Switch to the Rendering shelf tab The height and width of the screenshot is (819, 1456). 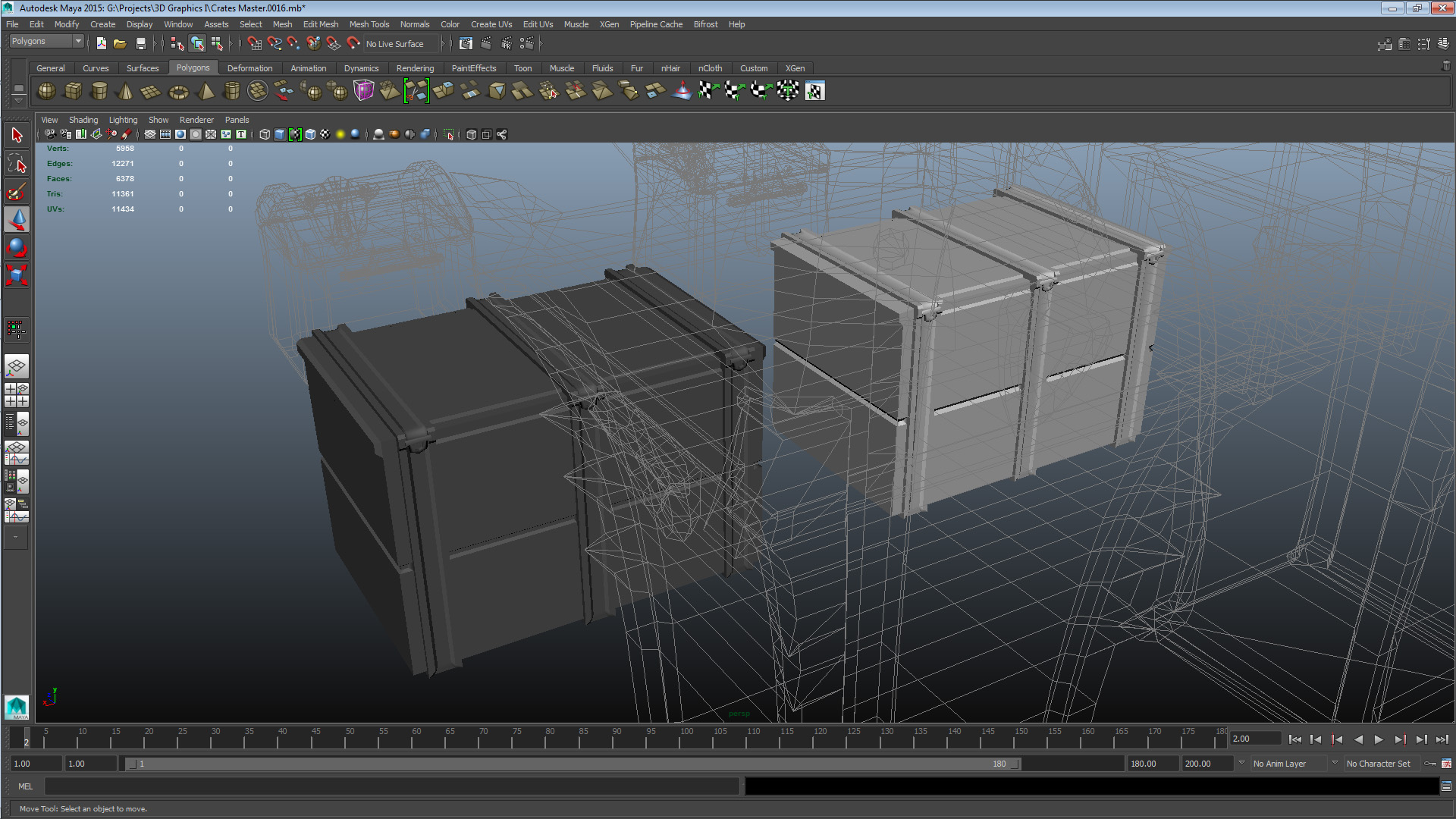pos(415,68)
